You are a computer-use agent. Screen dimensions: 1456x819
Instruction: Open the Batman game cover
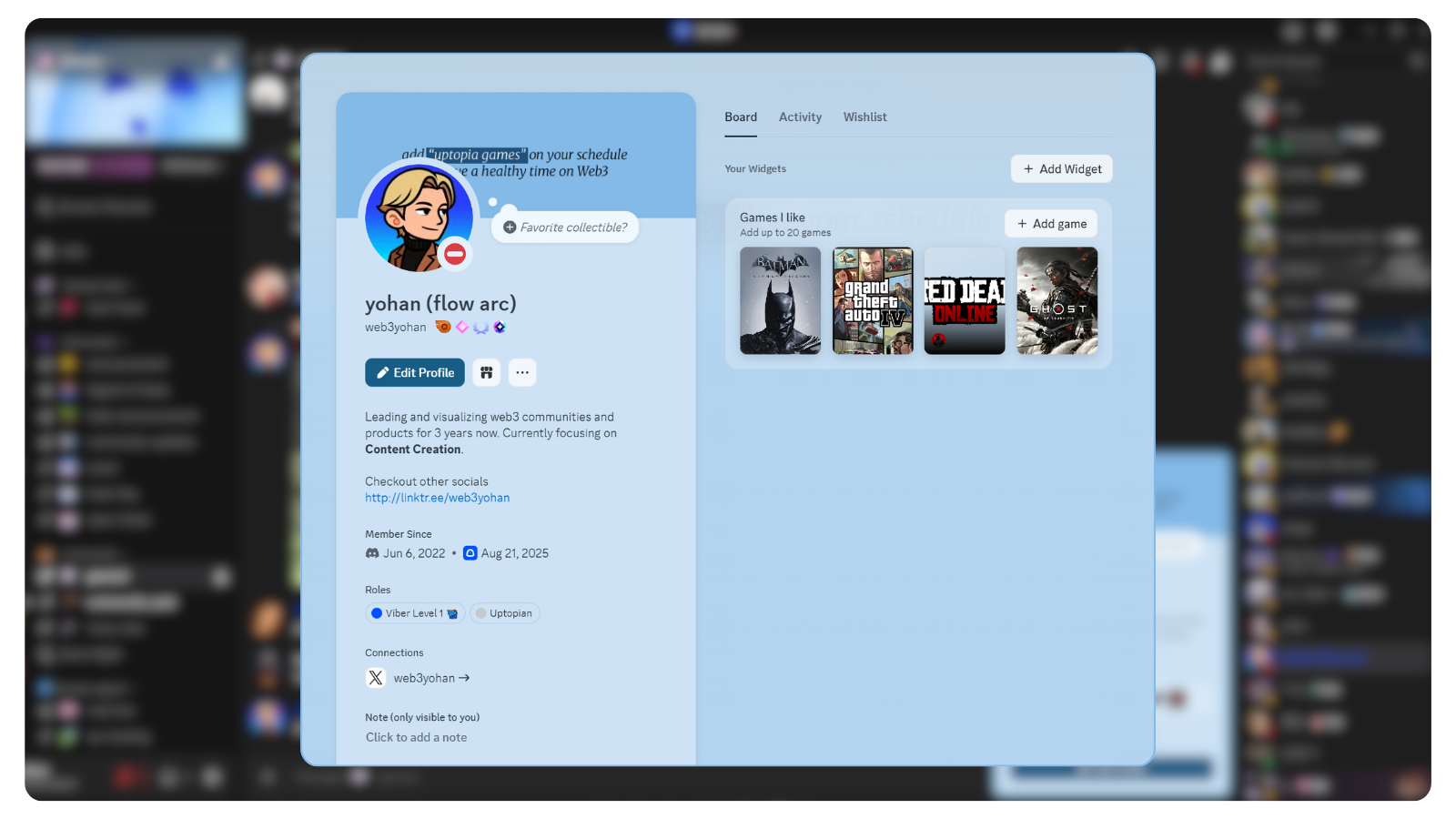pos(781,300)
